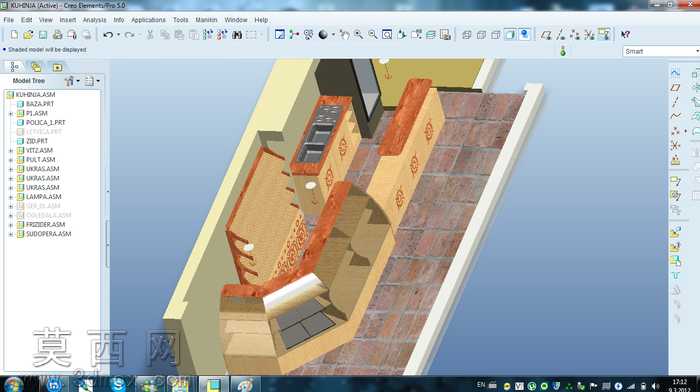This screenshot has height=392, width=700.
Task: Print the active object
Action: pyautogui.click(x=58, y=34)
